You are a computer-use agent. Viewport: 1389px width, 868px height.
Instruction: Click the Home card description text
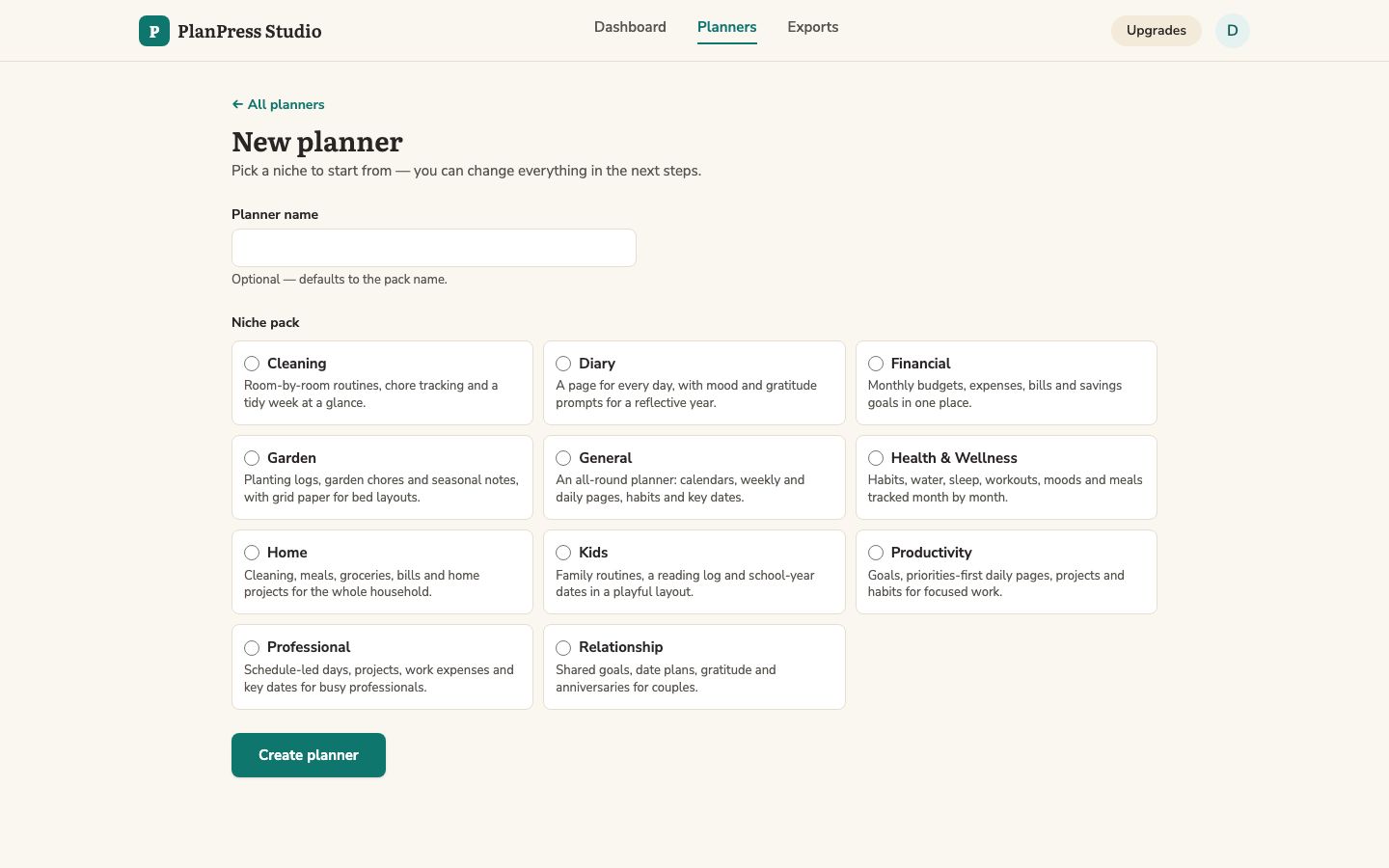tap(362, 583)
